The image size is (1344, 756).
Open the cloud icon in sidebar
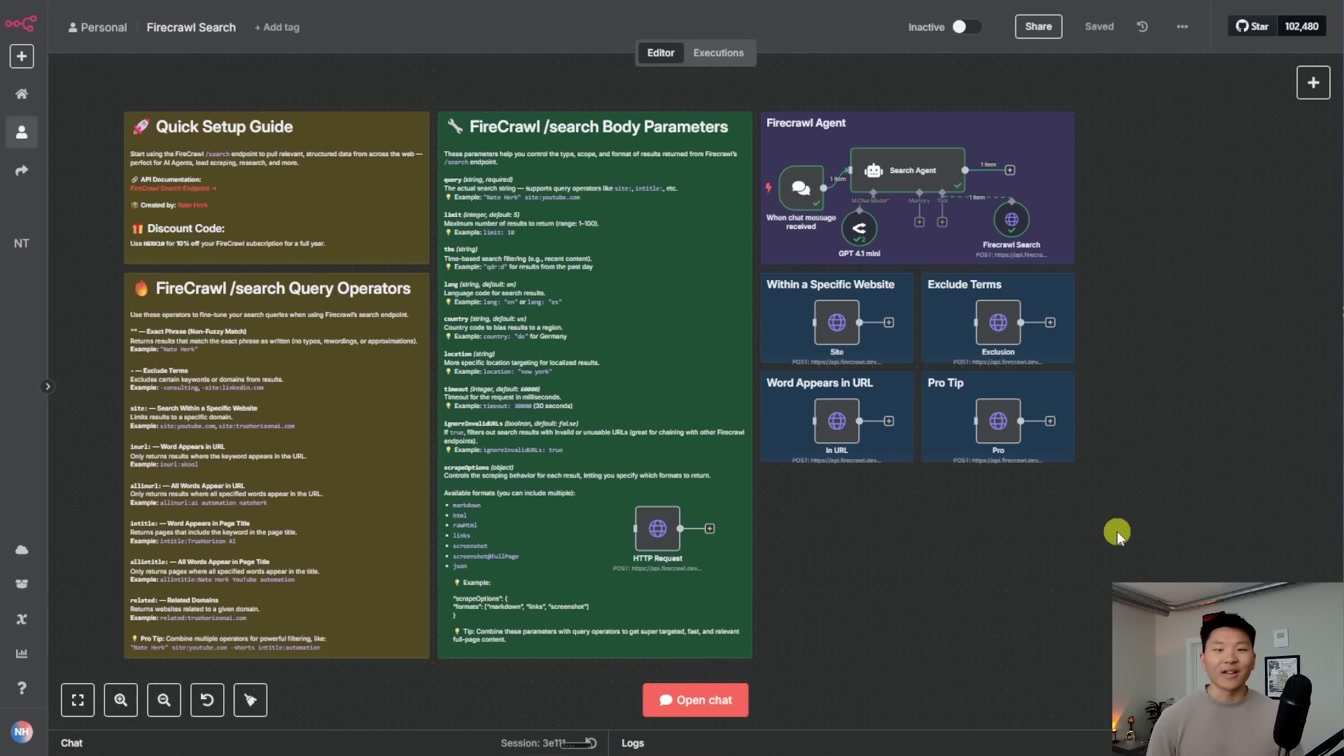tap(21, 550)
